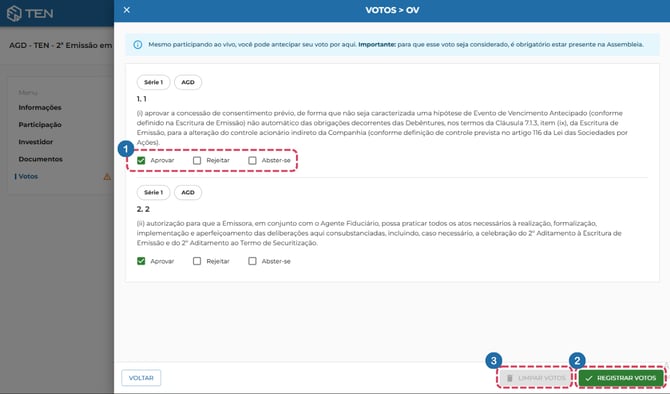Close the Votos panel with the X icon
The height and width of the screenshot is (394, 670).
pos(126,10)
